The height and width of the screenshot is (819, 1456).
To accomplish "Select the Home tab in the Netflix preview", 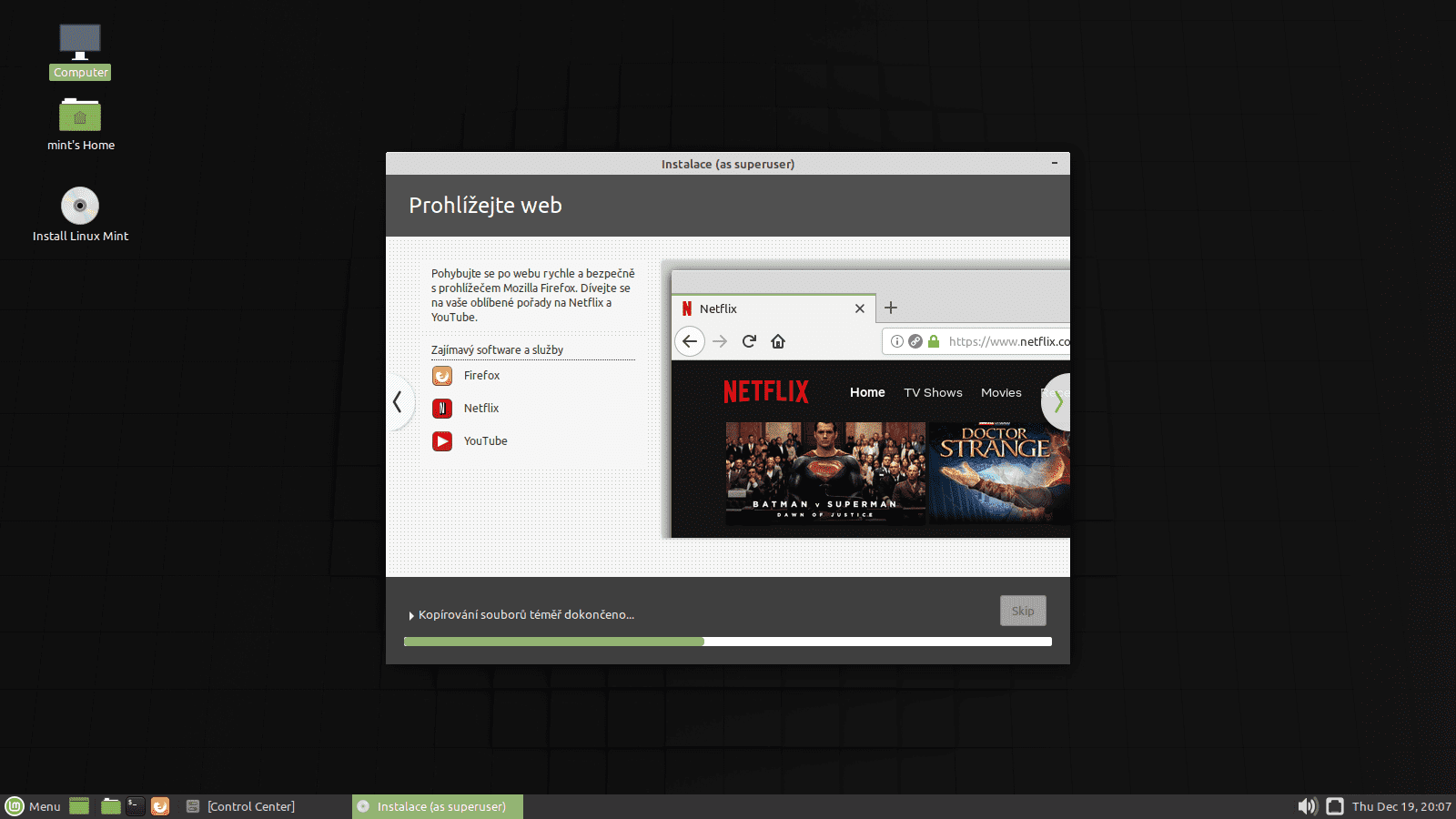I will click(866, 392).
